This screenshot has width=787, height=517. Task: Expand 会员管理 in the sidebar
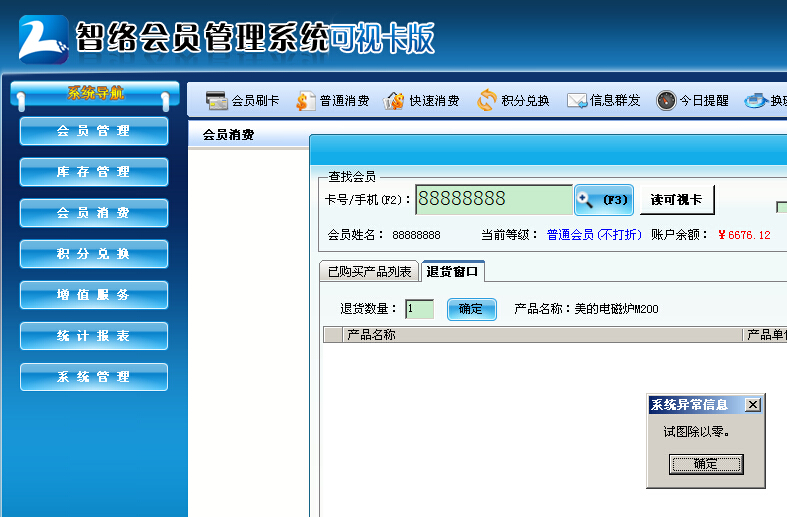coord(94,131)
